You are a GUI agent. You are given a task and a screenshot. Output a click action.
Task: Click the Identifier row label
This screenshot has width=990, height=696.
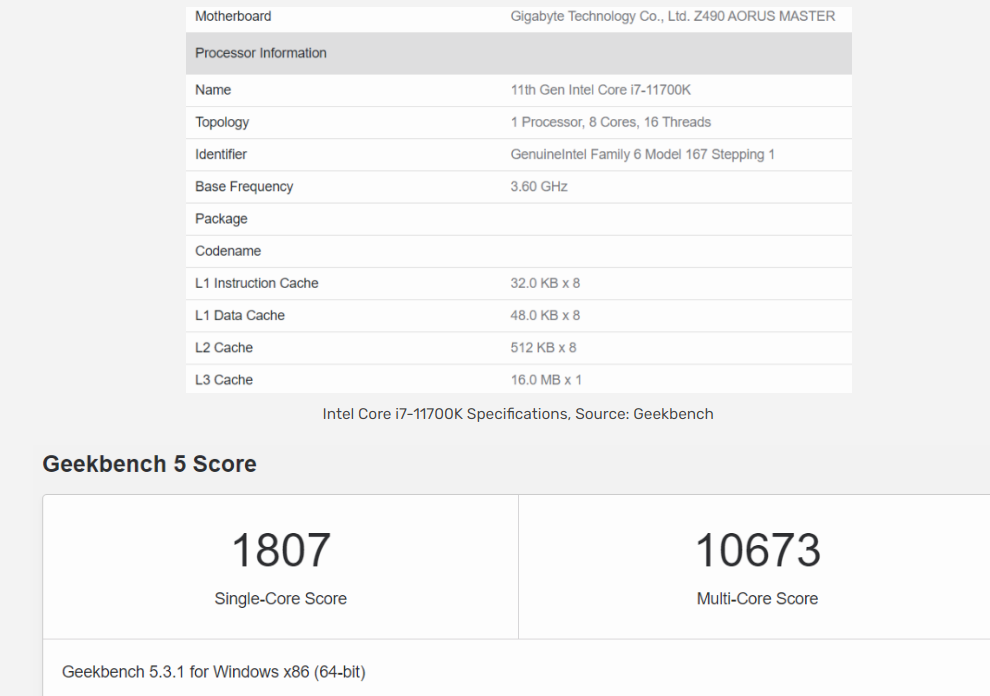point(221,154)
